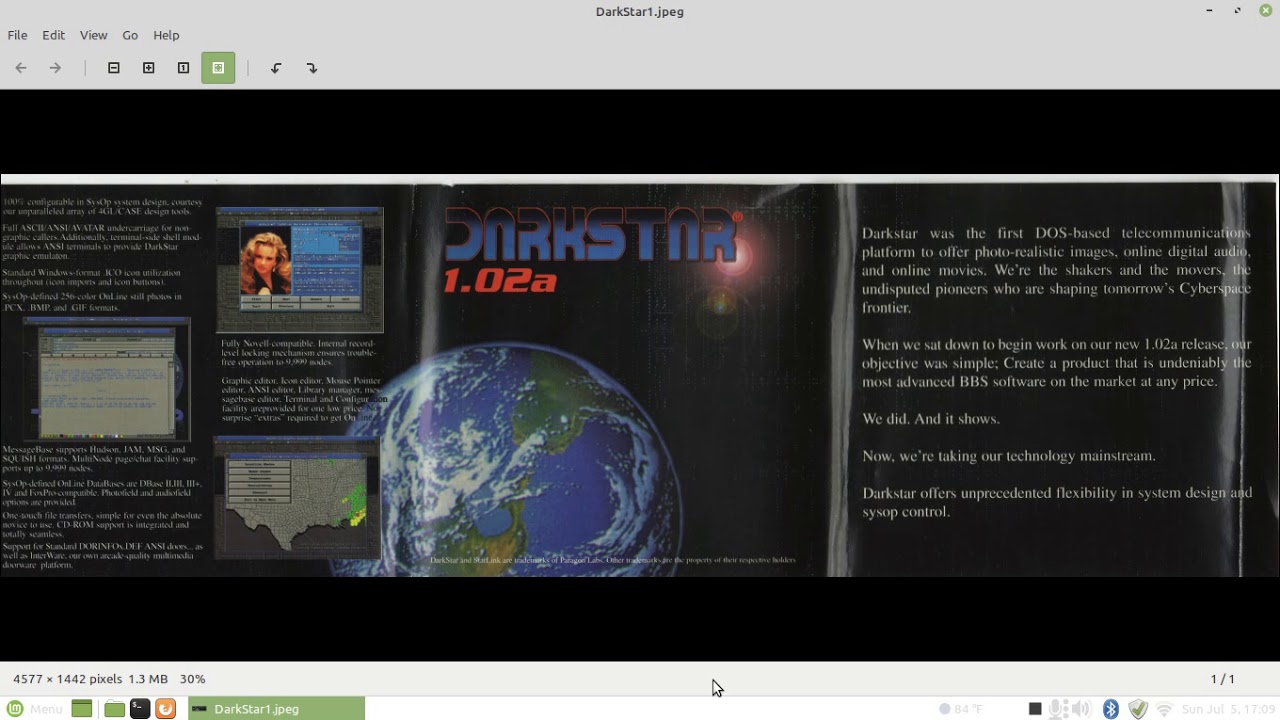This screenshot has width=1280, height=720.
Task: Minimize the image viewer window
Action: pos(1209,11)
